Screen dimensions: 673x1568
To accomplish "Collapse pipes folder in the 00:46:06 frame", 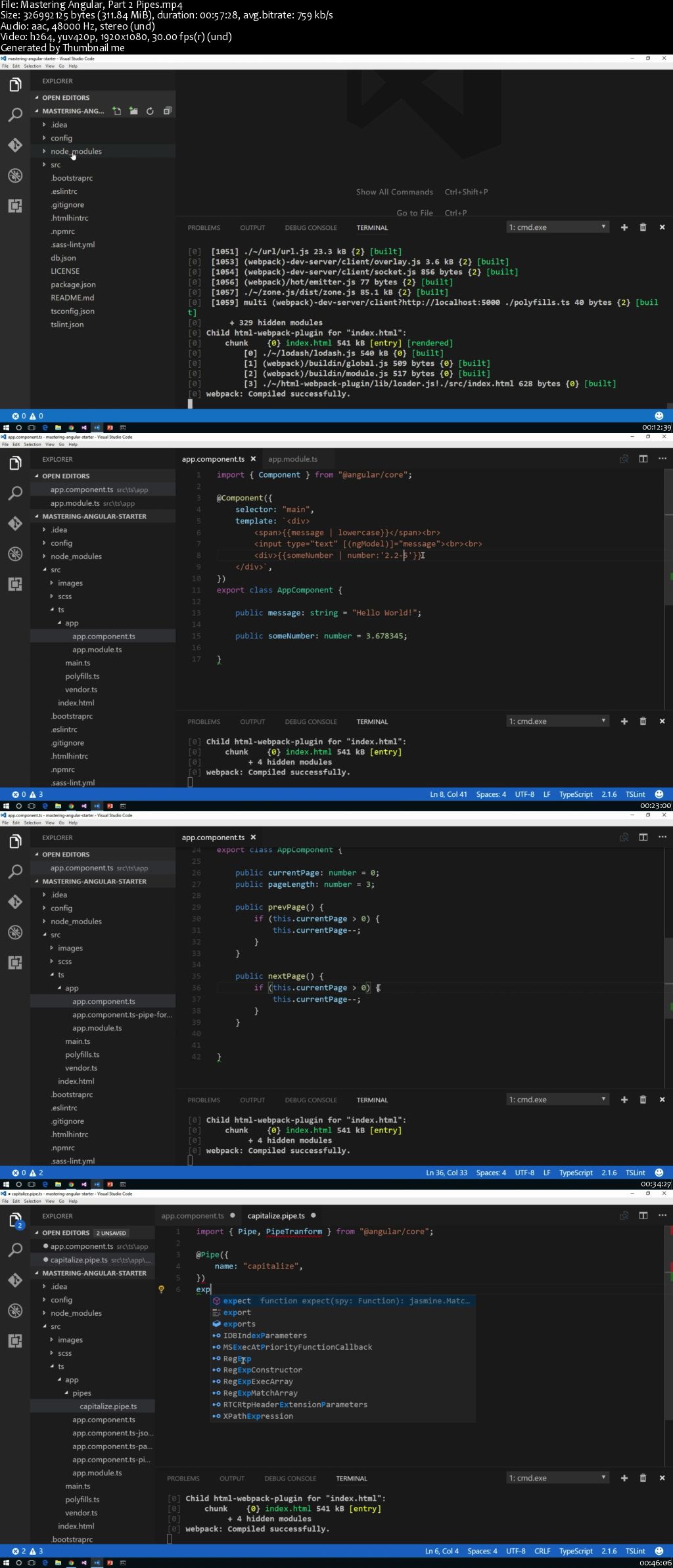I will click(81, 1393).
